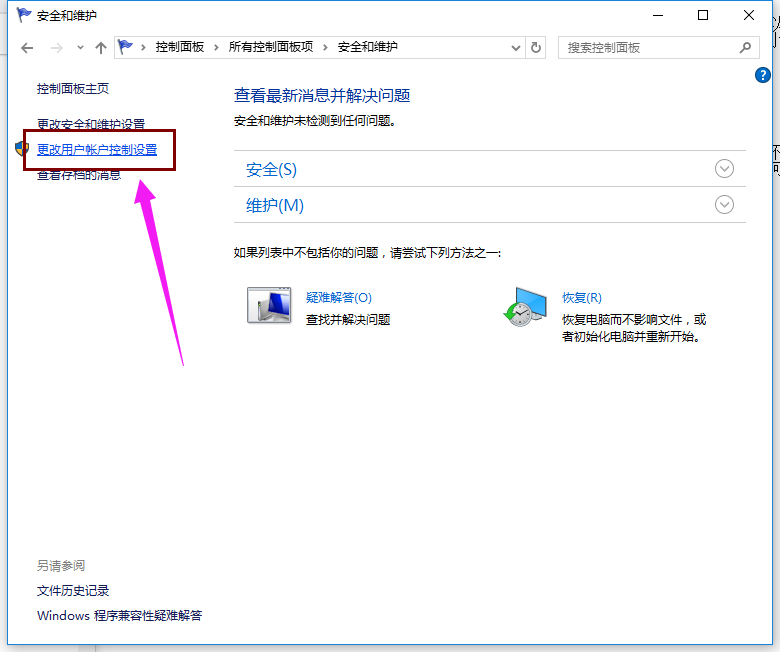The width and height of the screenshot is (780, 652).
Task: Go up one level with the up arrow
Action: point(100,48)
